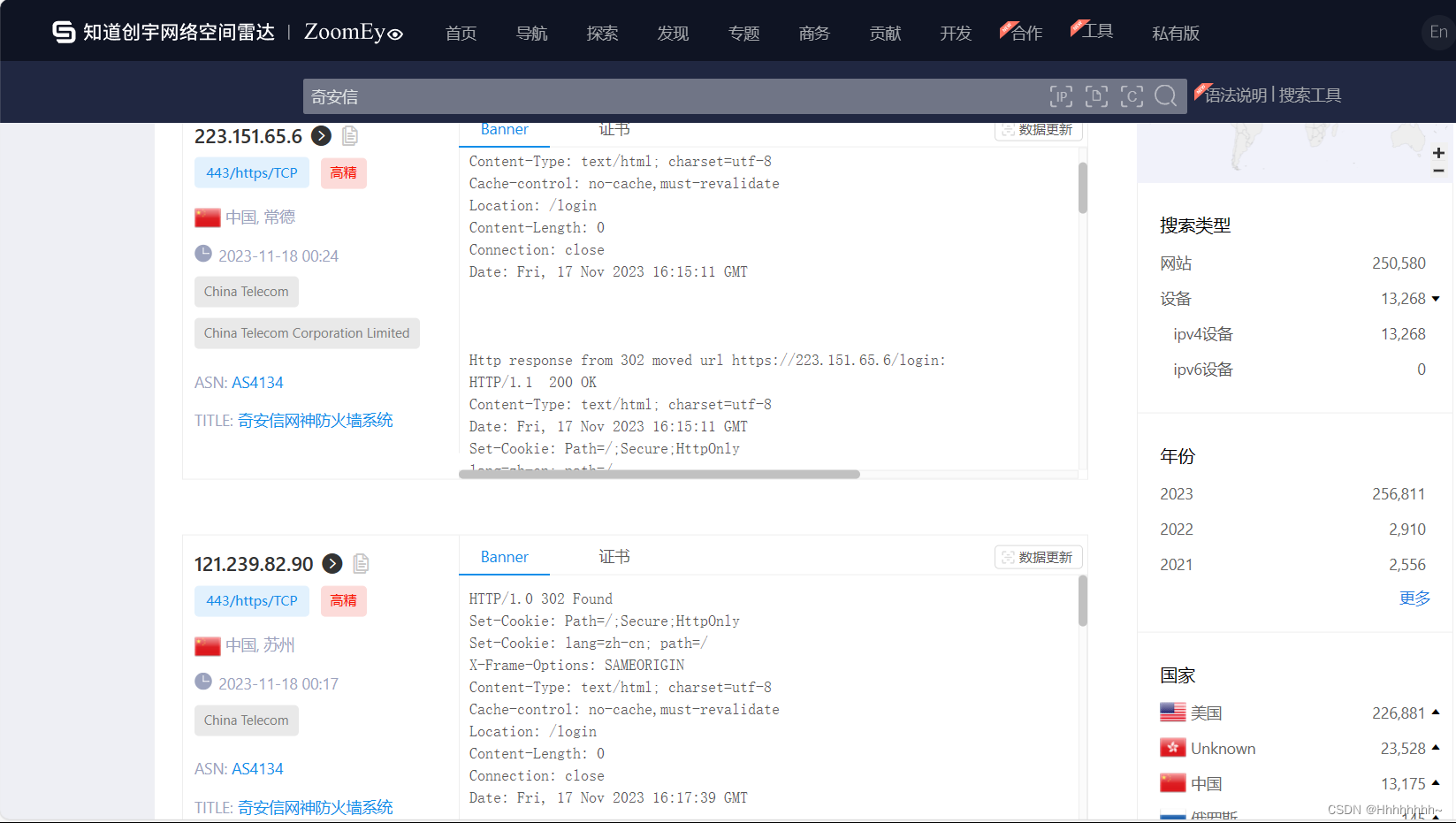Image resolution: width=1456 pixels, height=823 pixels.
Task: Zoom in on the map with plus
Action: tap(1438, 153)
